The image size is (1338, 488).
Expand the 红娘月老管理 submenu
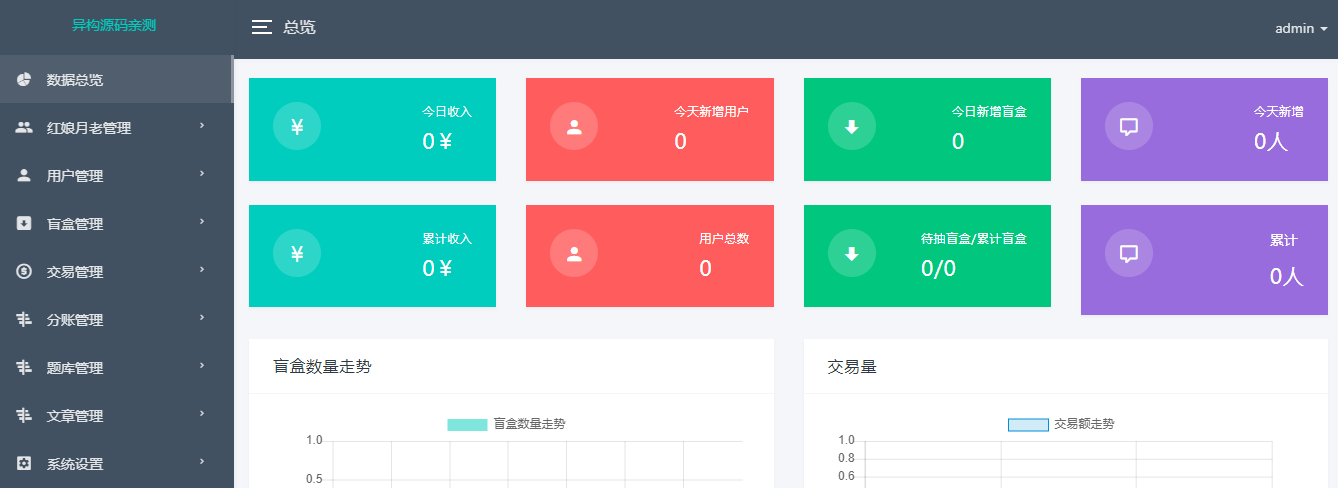[201, 126]
